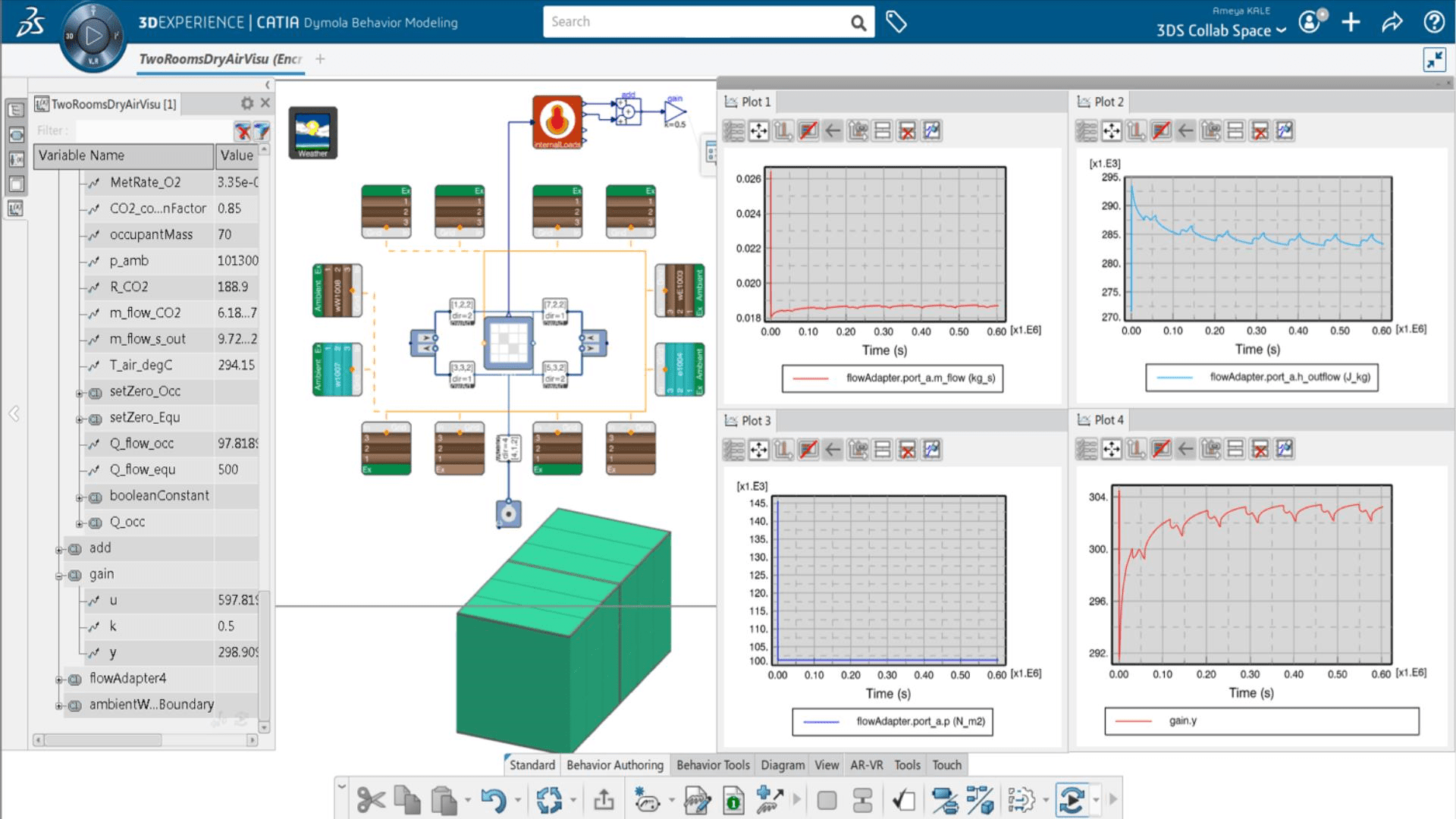
Task: Expand the ambientW...Boundary component entry
Action: pyautogui.click(x=55, y=704)
